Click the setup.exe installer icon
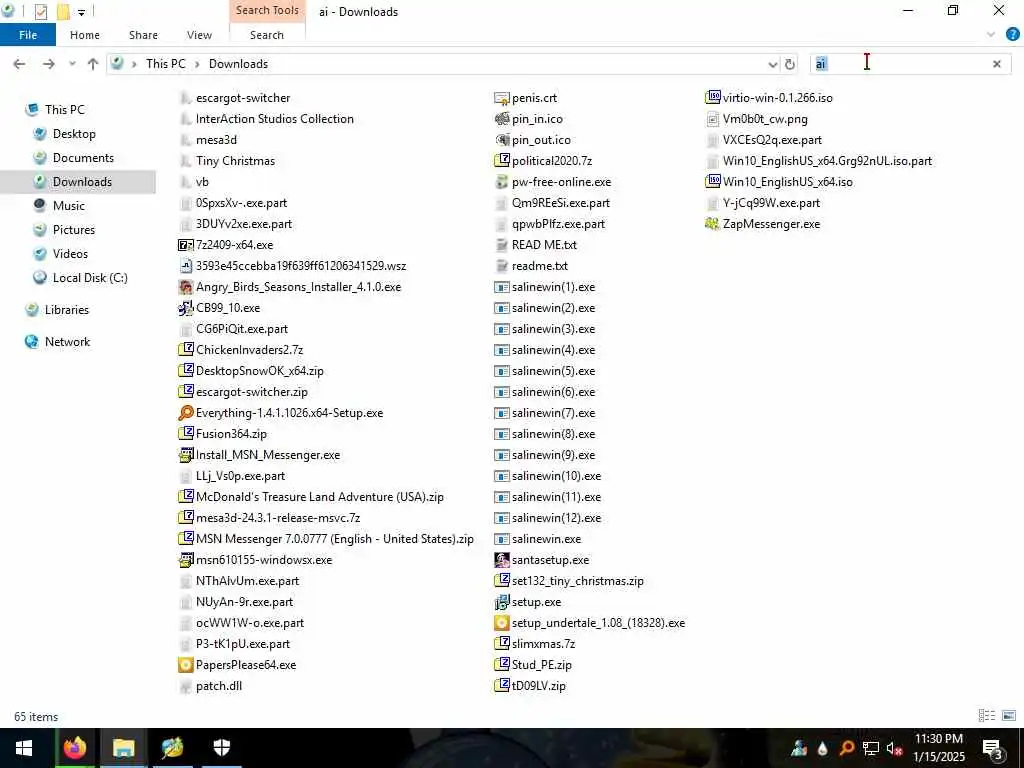 tap(502, 602)
